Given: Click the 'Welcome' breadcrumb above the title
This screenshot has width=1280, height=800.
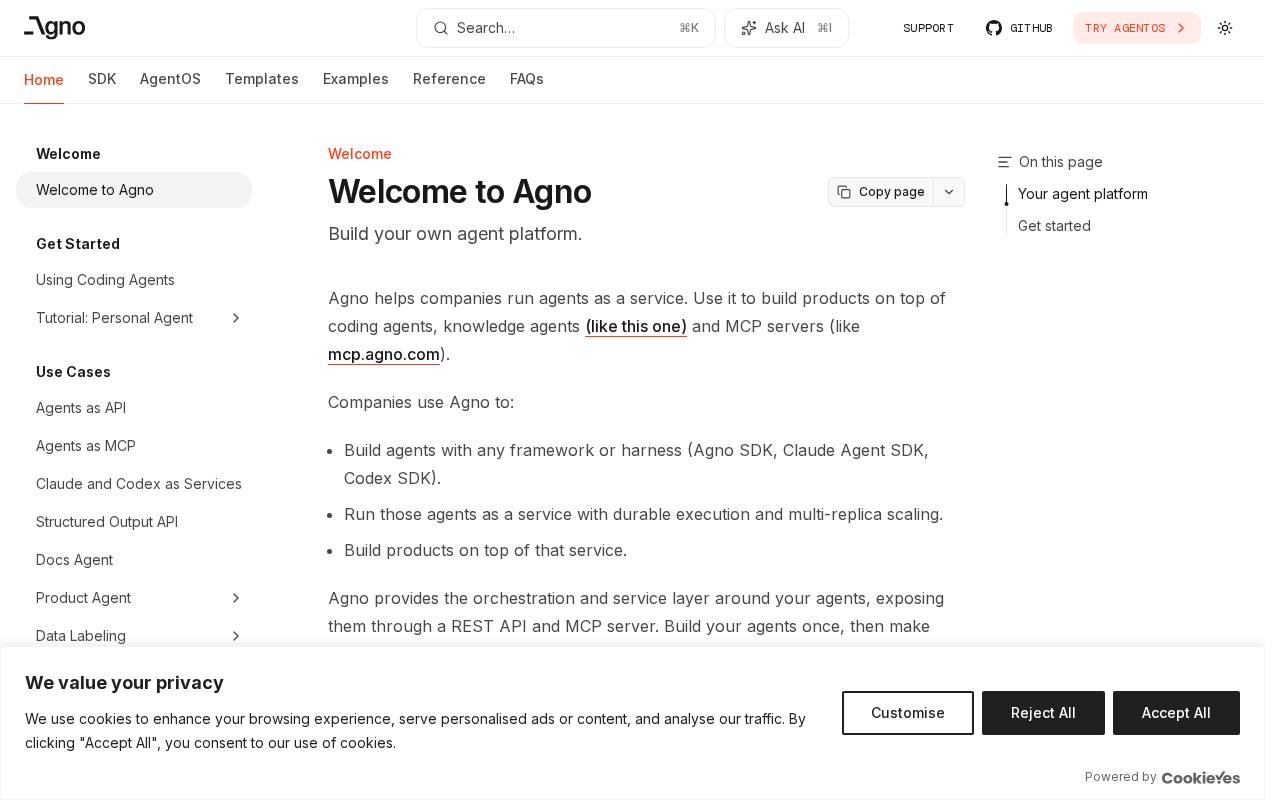Looking at the screenshot, I should [x=360, y=154].
